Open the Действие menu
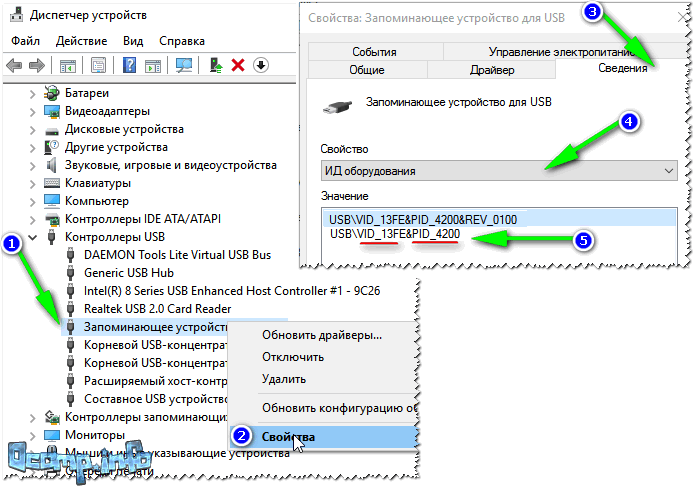 (x=81, y=41)
